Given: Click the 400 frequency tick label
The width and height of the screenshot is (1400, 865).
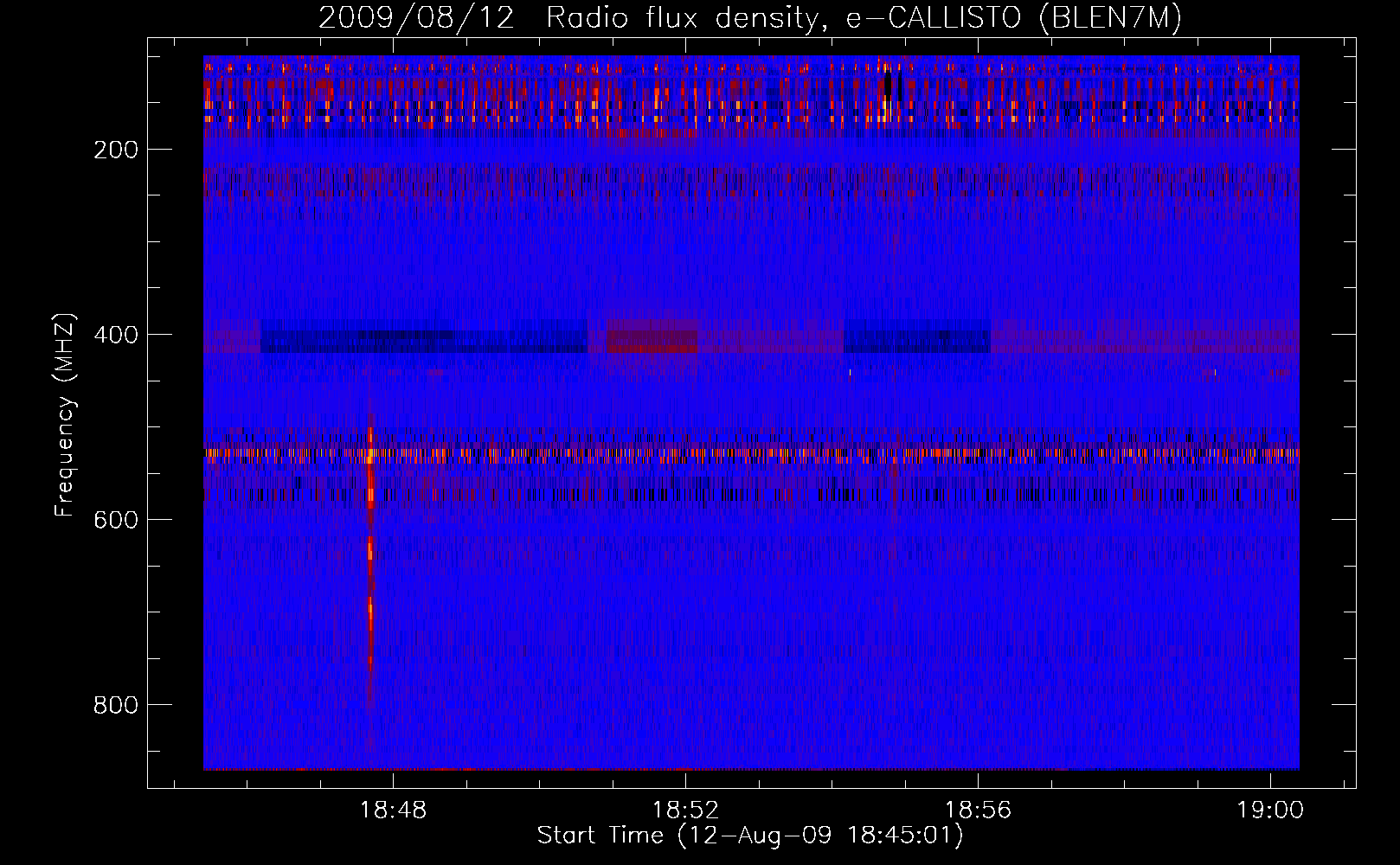Looking at the screenshot, I should point(116,335).
